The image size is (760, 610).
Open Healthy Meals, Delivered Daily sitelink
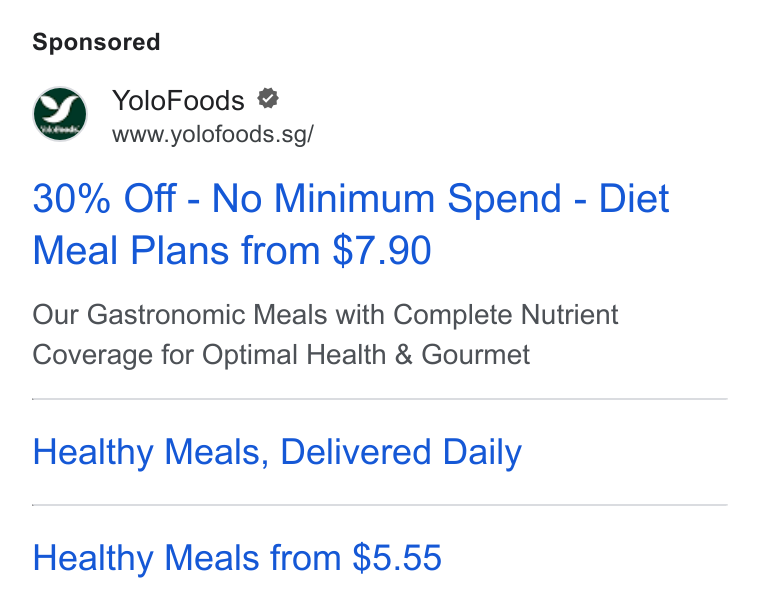tap(277, 452)
